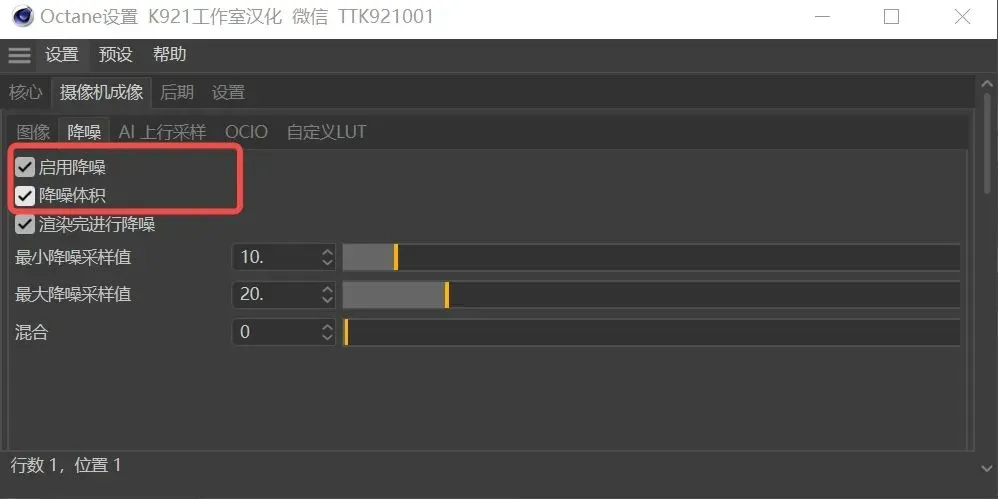Open the 帮助 menu
The height and width of the screenshot is (499, 998).
tap(170, 55)
